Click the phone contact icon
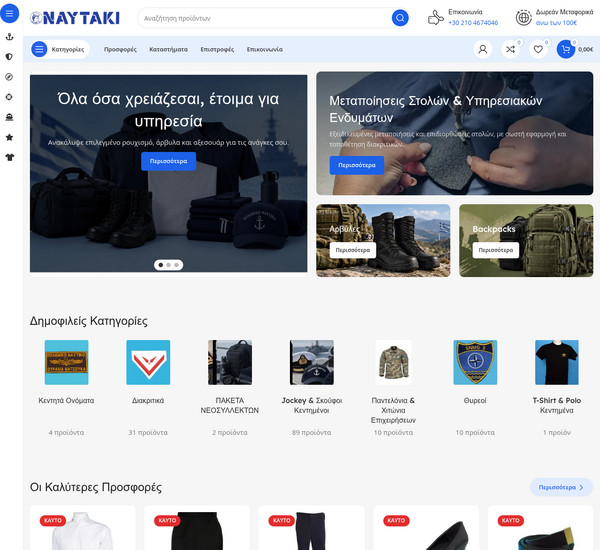Image resolution: width=600 pixels, height=550 pixels. pos(435,18)
